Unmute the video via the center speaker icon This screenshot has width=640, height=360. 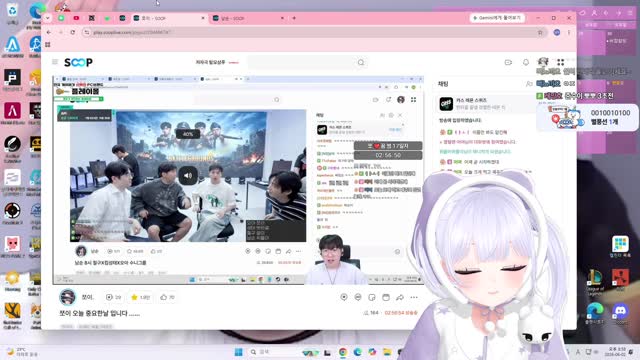(188, 176)
